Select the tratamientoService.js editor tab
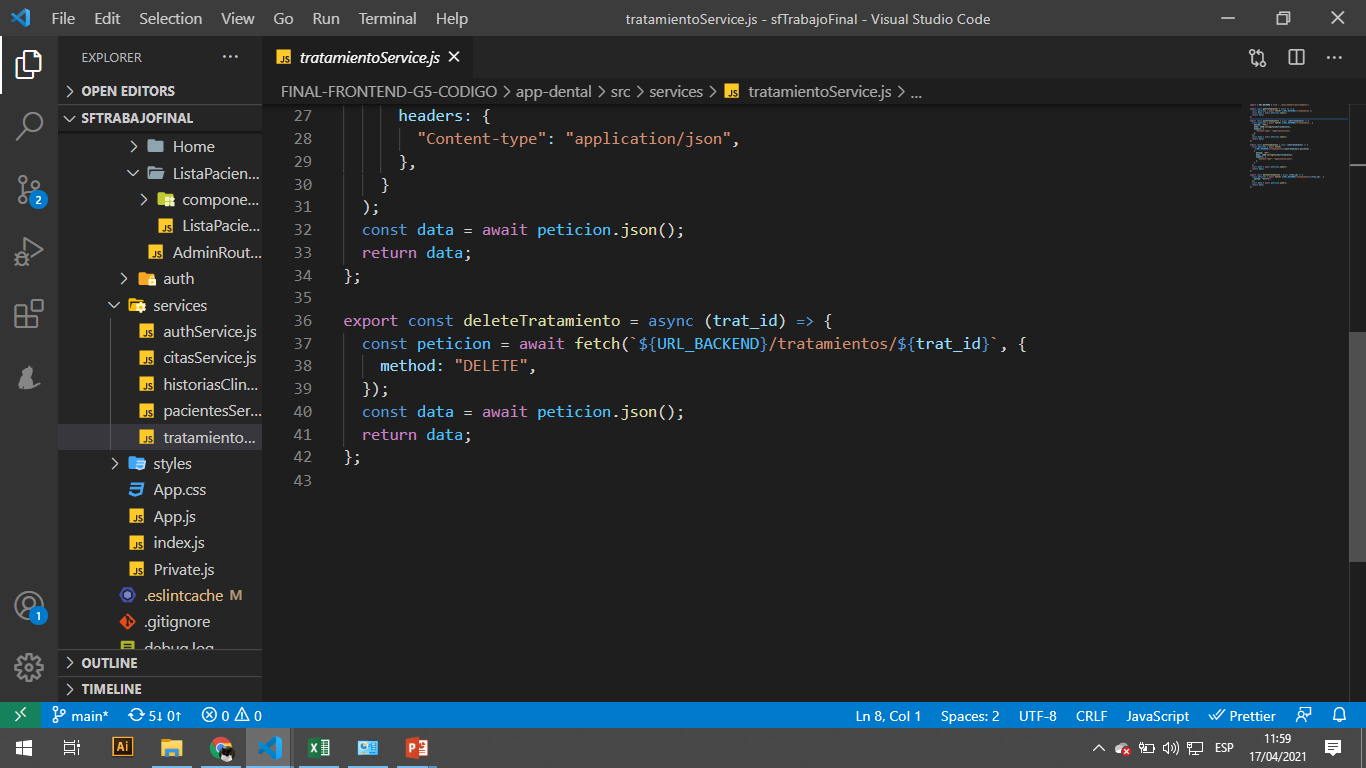This screenshot has height=768, width=1366. click(367, 58)
